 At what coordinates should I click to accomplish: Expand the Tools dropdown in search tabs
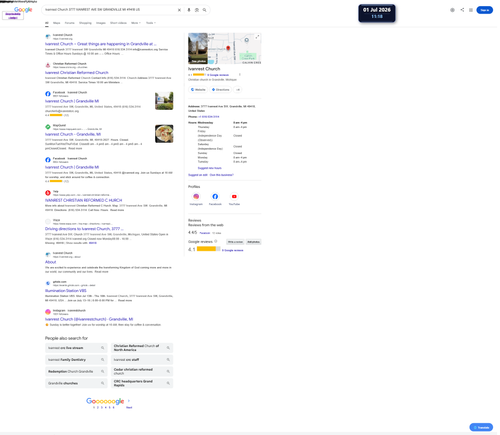tap(151, 23)
